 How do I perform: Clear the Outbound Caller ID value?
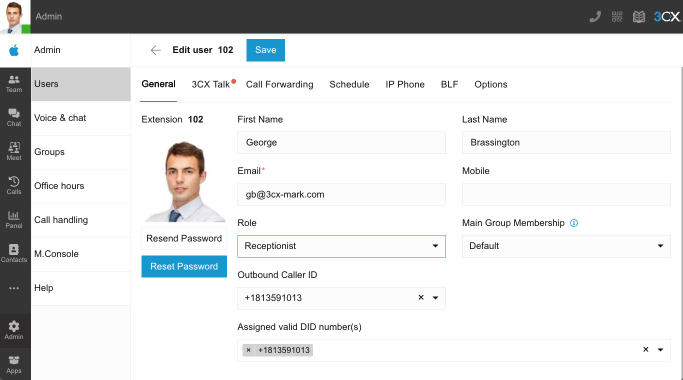tap(421, 298)
